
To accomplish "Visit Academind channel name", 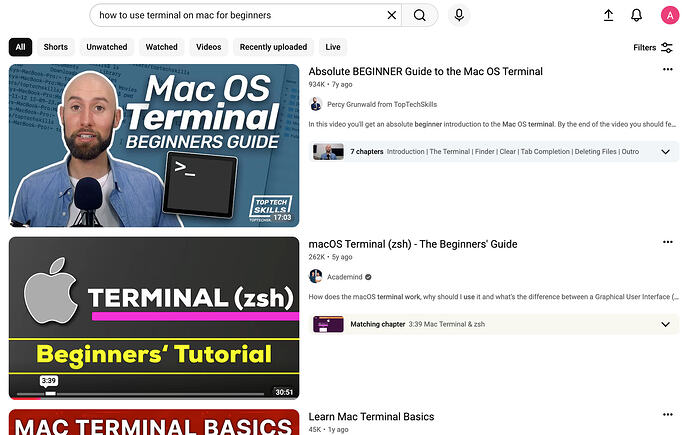I will (x=345, y=277).
